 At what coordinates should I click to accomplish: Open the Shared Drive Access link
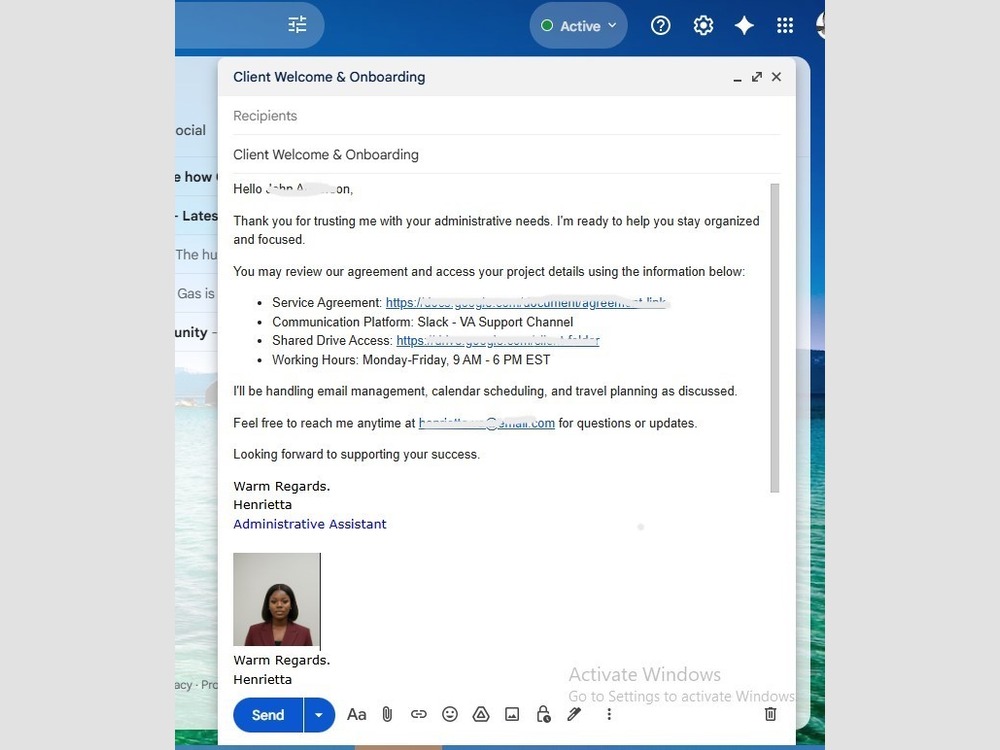497,341
